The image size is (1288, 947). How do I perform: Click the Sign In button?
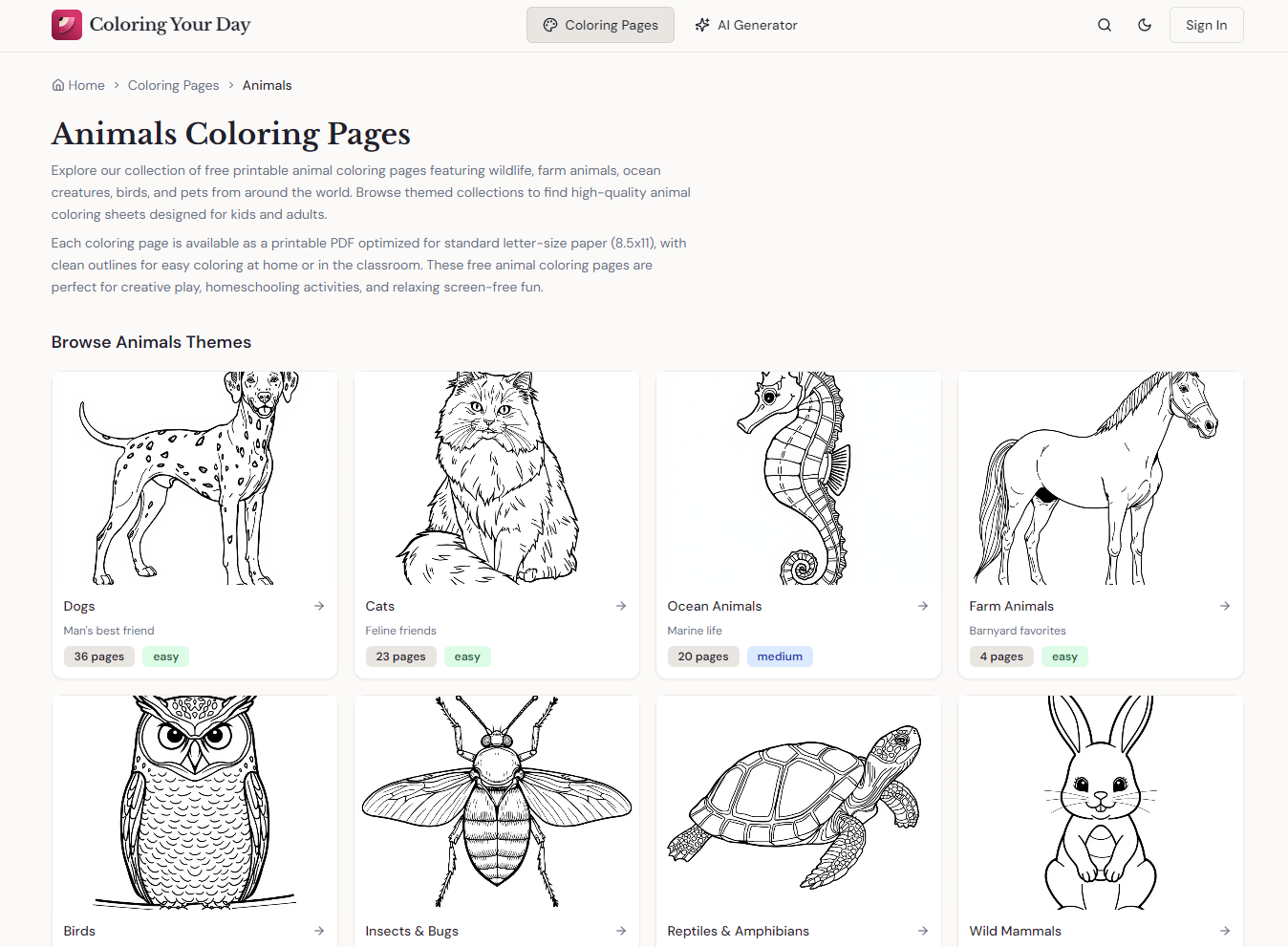coord(1206,25)
